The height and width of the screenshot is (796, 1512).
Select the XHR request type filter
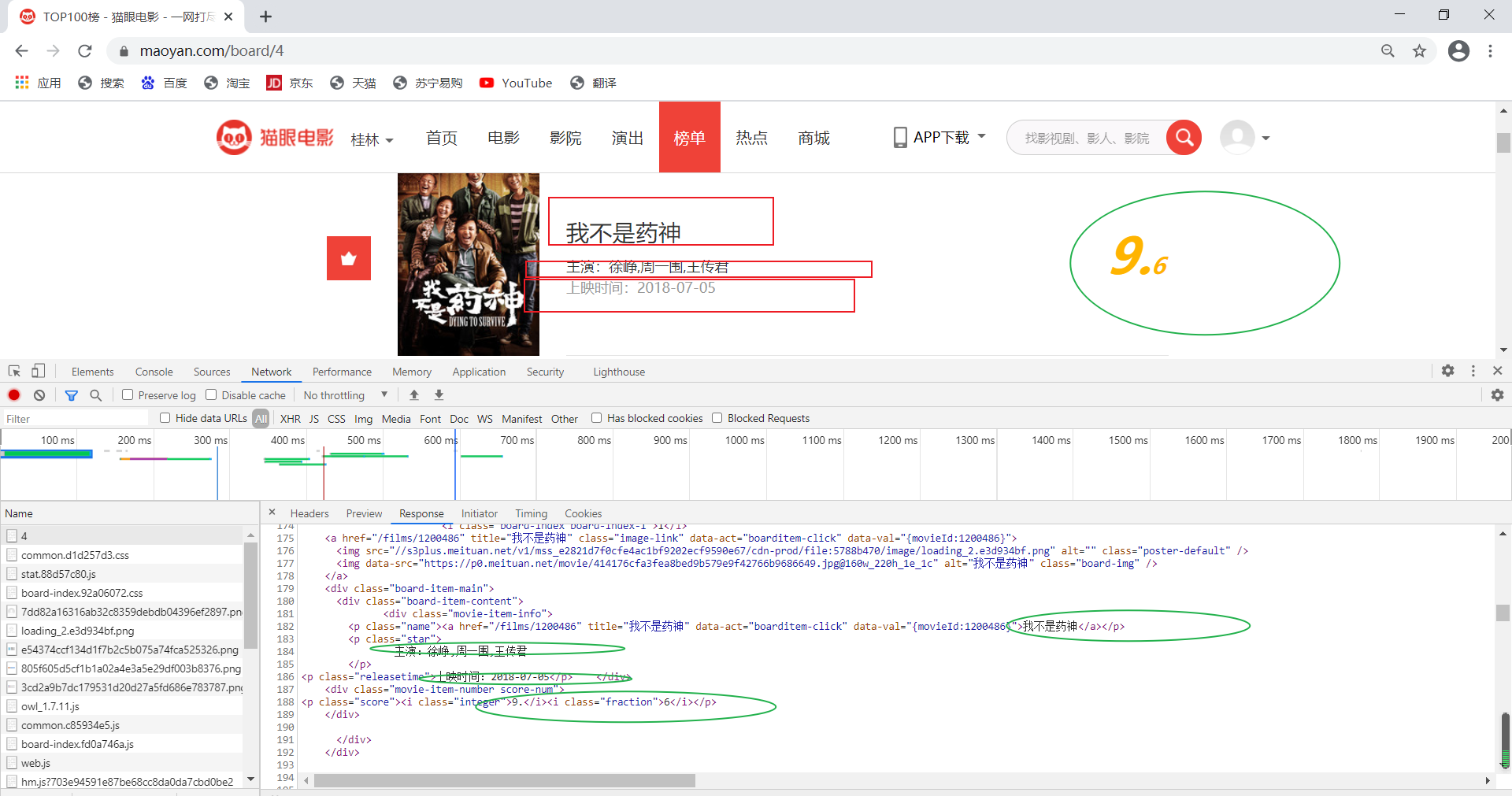[291, 419]
